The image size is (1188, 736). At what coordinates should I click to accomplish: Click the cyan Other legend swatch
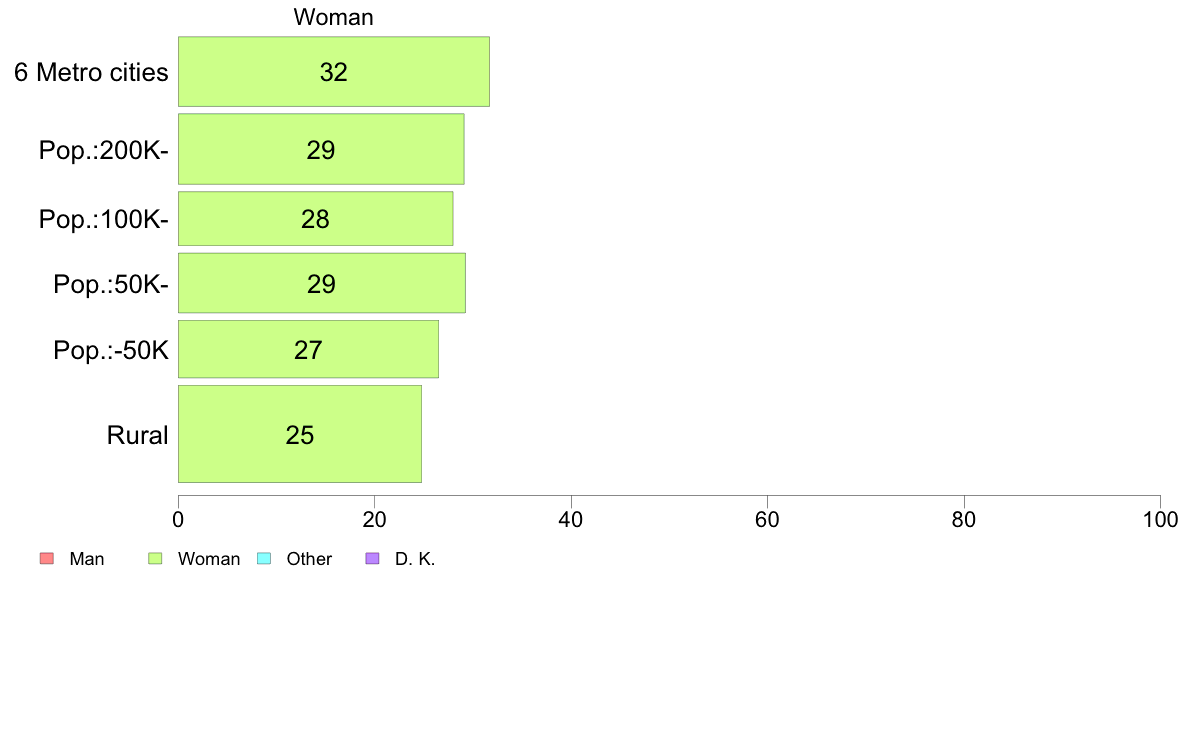tap(264, 559)
